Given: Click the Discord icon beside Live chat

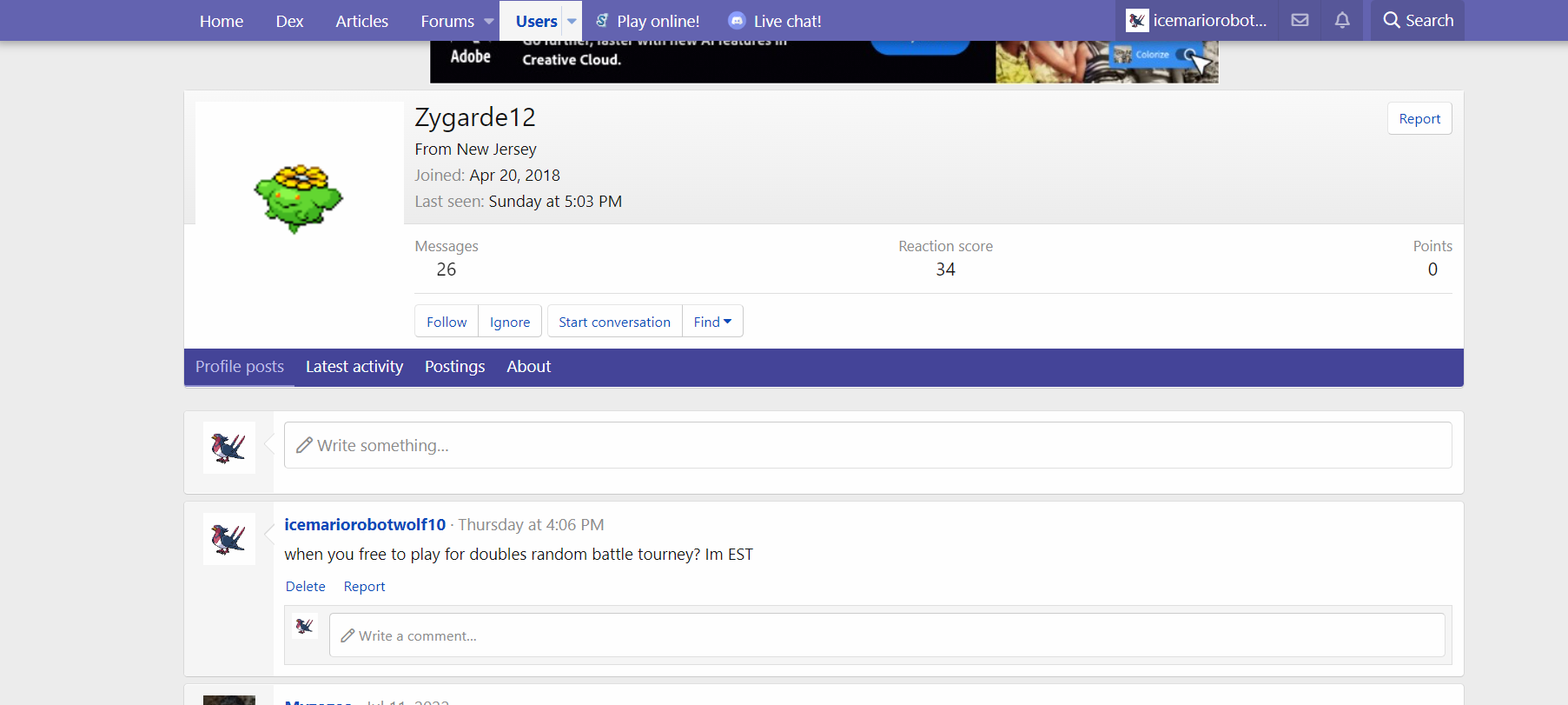Looking at the screenshot, I should tap(737, 20).
